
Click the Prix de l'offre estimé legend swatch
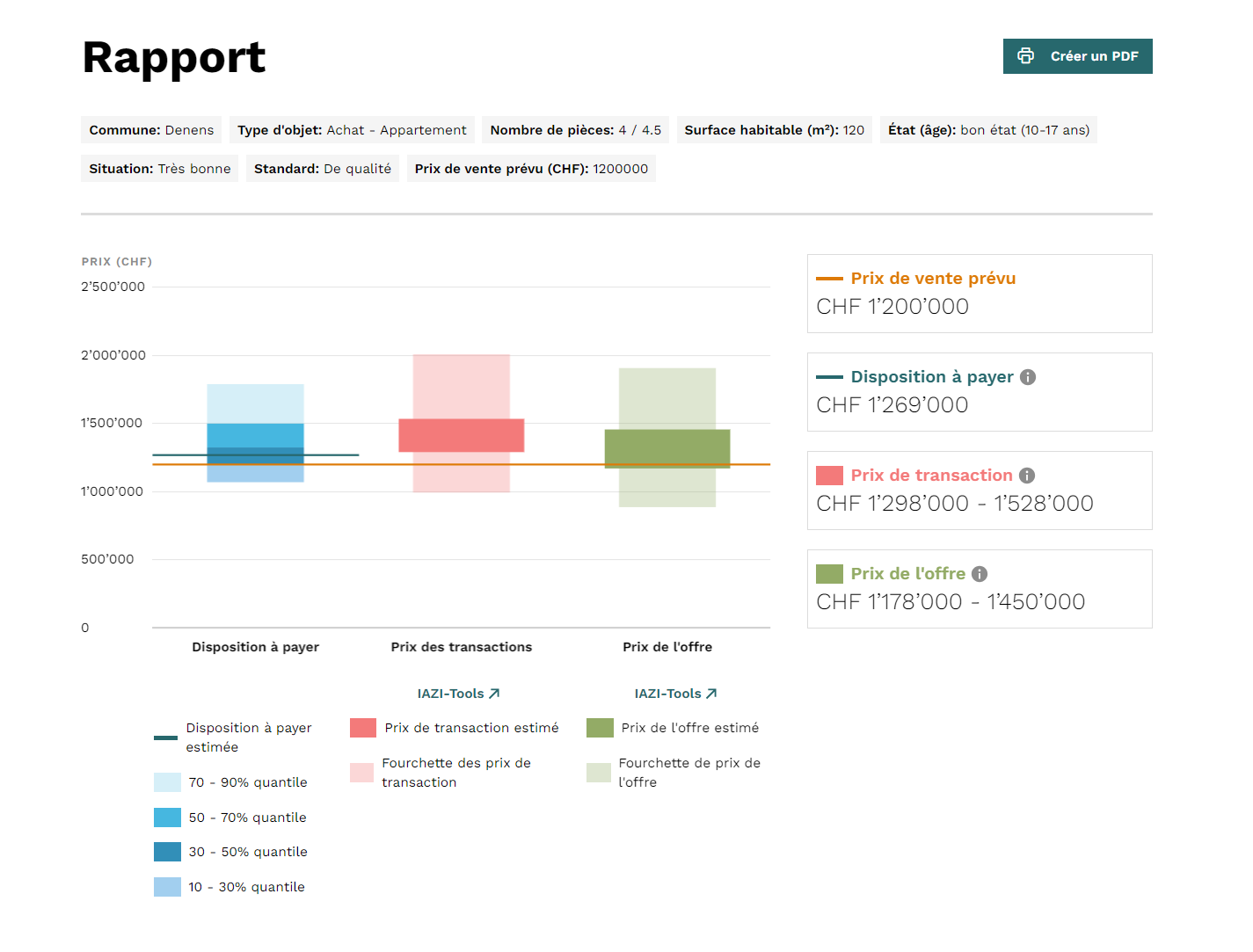click(x=600, y=728)
